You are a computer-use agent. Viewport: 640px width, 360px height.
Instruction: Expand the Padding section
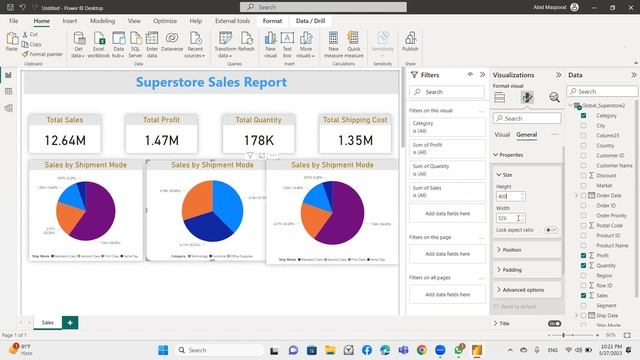[499, 269]
